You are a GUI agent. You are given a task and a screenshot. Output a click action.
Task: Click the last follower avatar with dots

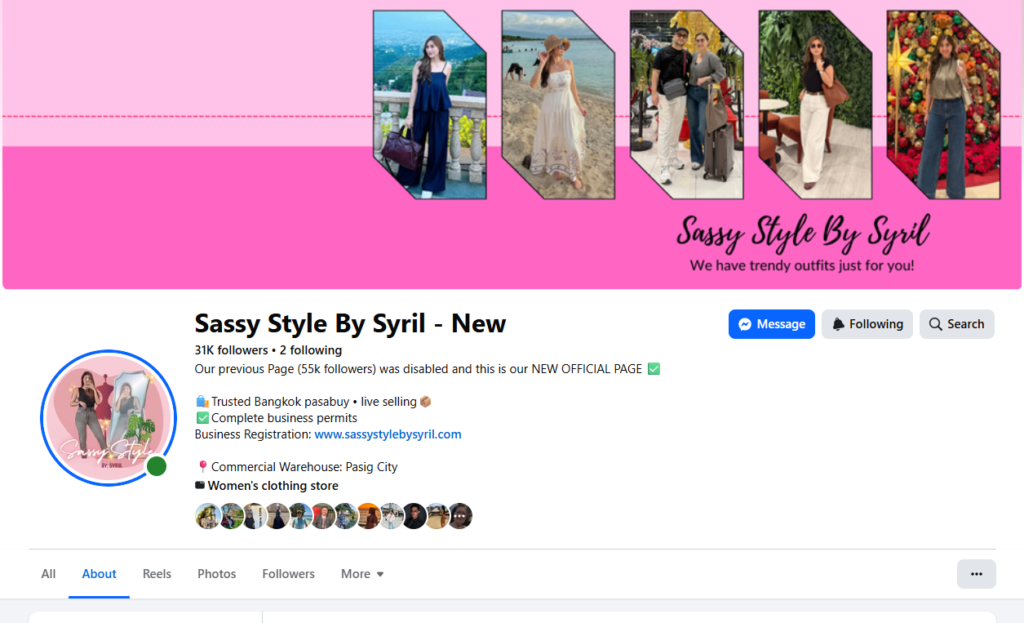[460, 516]
